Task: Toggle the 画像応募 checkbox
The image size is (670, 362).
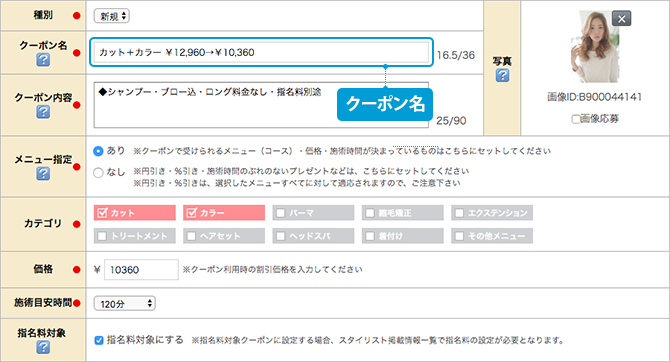Action: tap(576, 119)
